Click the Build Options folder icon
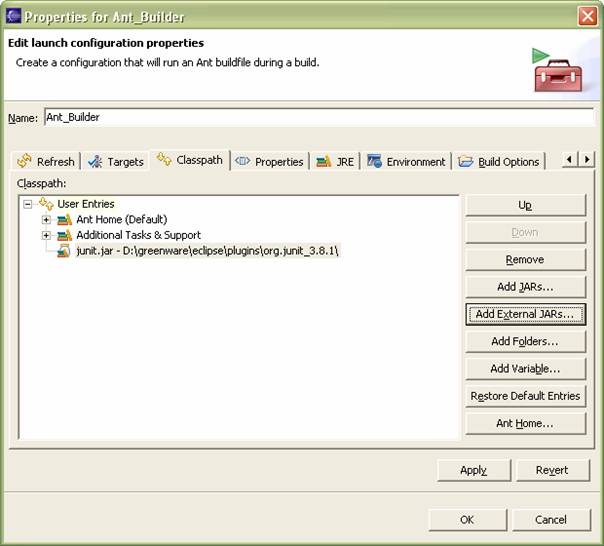 465,161
